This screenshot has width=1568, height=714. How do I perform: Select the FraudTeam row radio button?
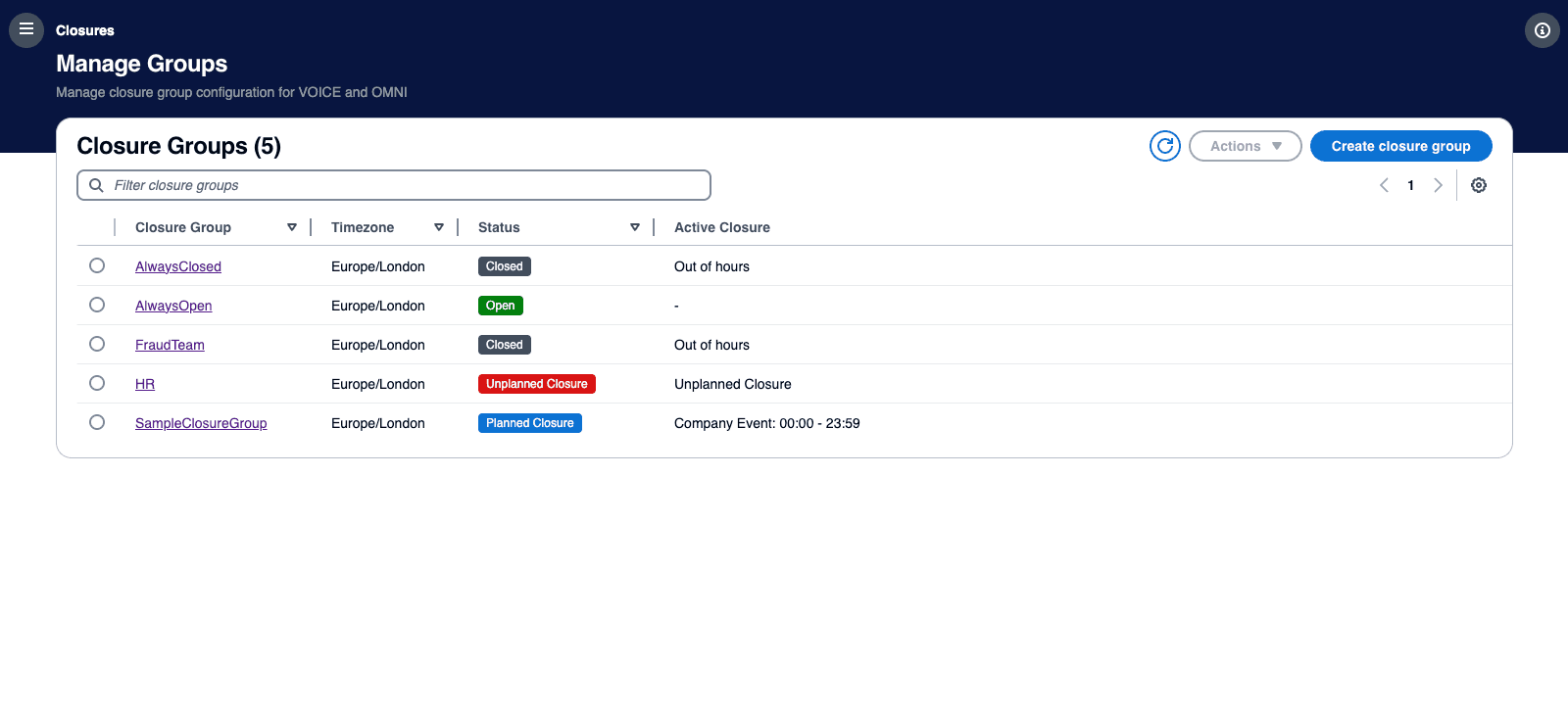coord(97,344)
